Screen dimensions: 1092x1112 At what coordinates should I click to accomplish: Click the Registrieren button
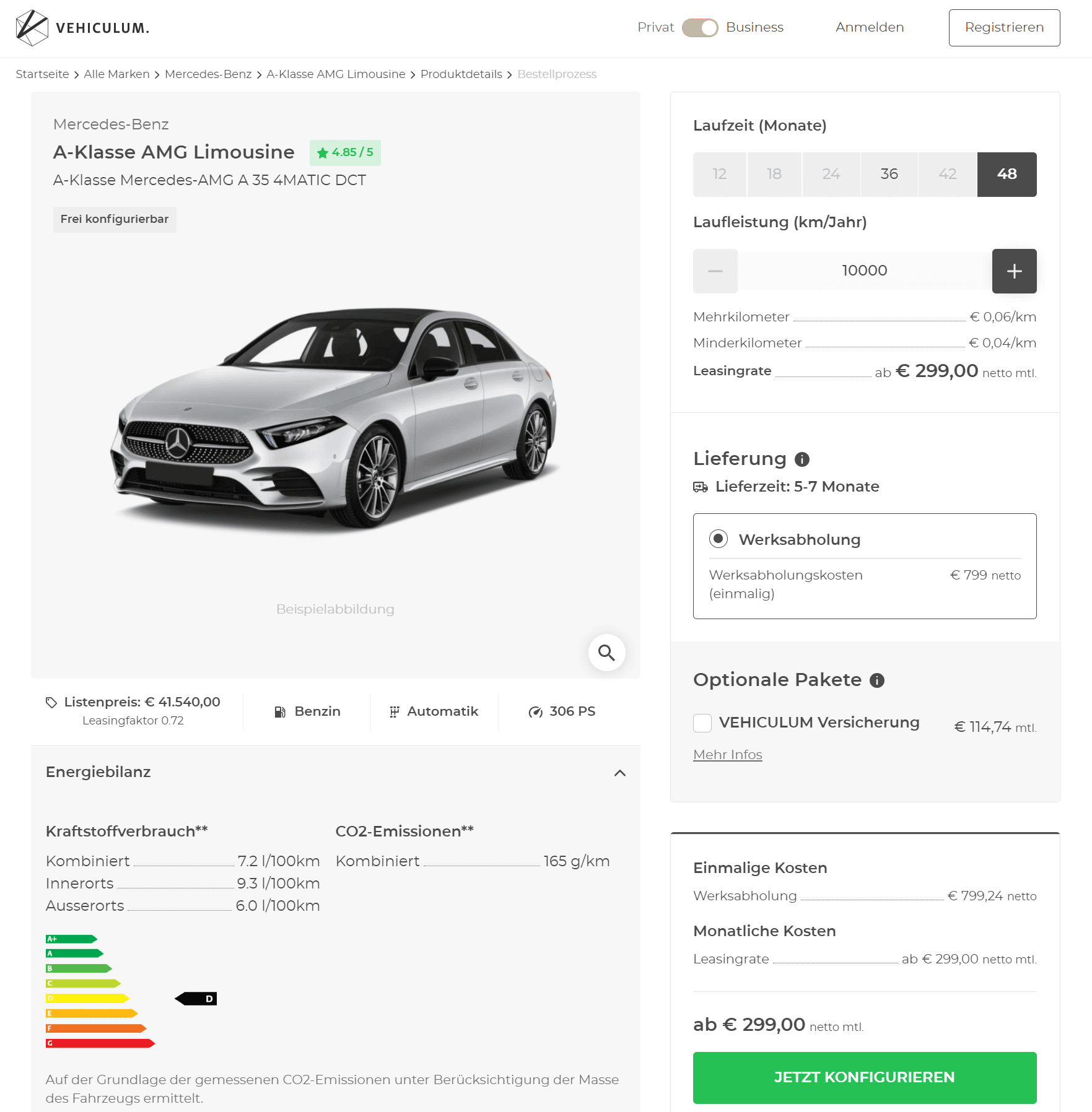[1004, 28]
